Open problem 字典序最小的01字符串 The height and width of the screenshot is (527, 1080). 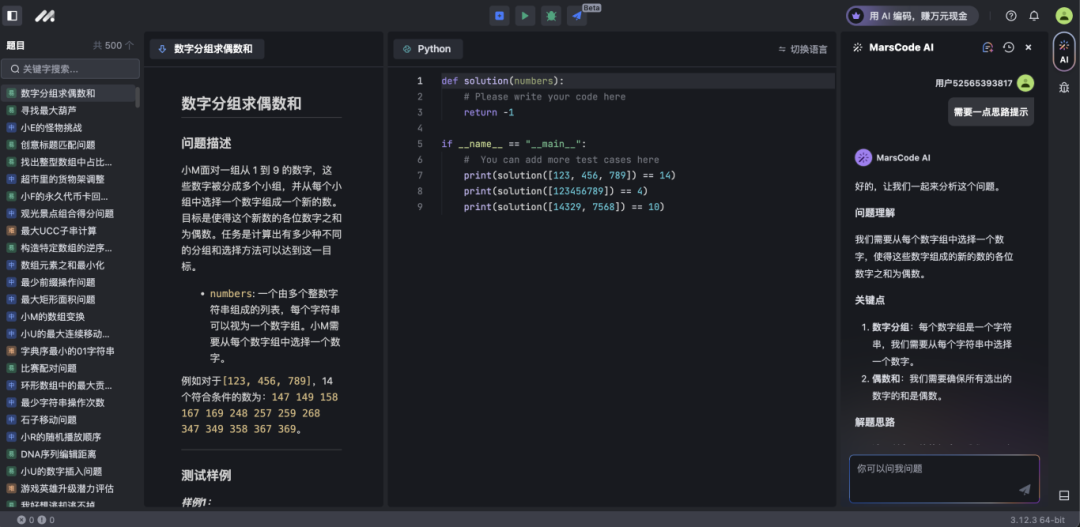click(x=69, y=351)
